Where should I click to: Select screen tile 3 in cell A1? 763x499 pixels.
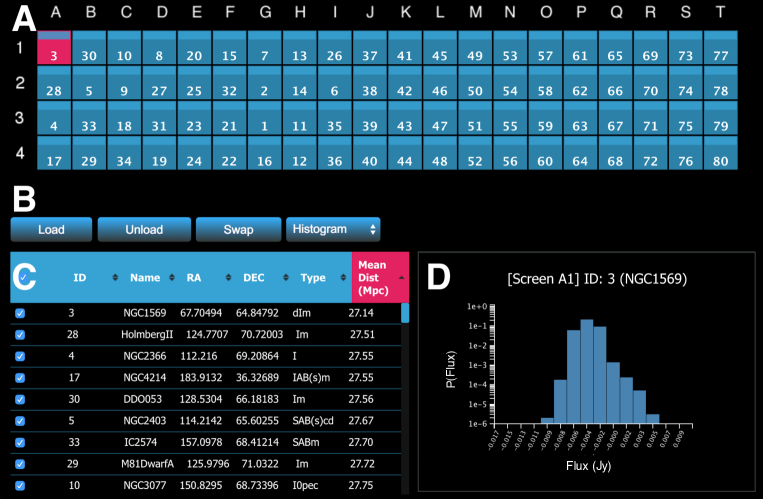coord(54,48)
